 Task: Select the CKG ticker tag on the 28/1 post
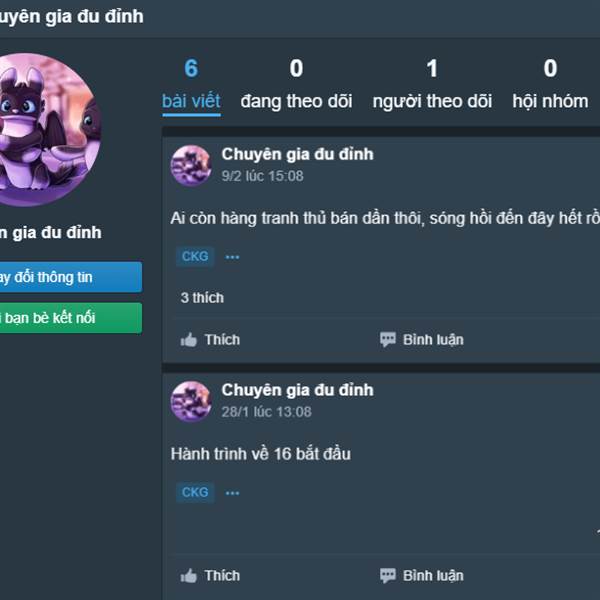pyautogui.click(x=195, y=492)
